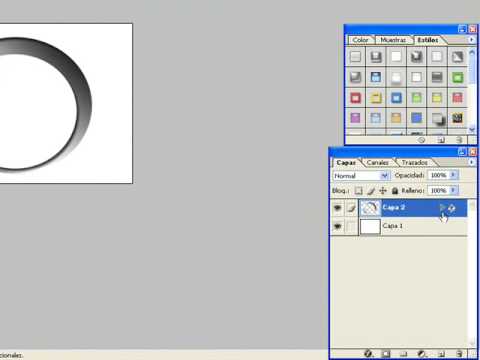Create a new layer set folder

tap(404, 354)
